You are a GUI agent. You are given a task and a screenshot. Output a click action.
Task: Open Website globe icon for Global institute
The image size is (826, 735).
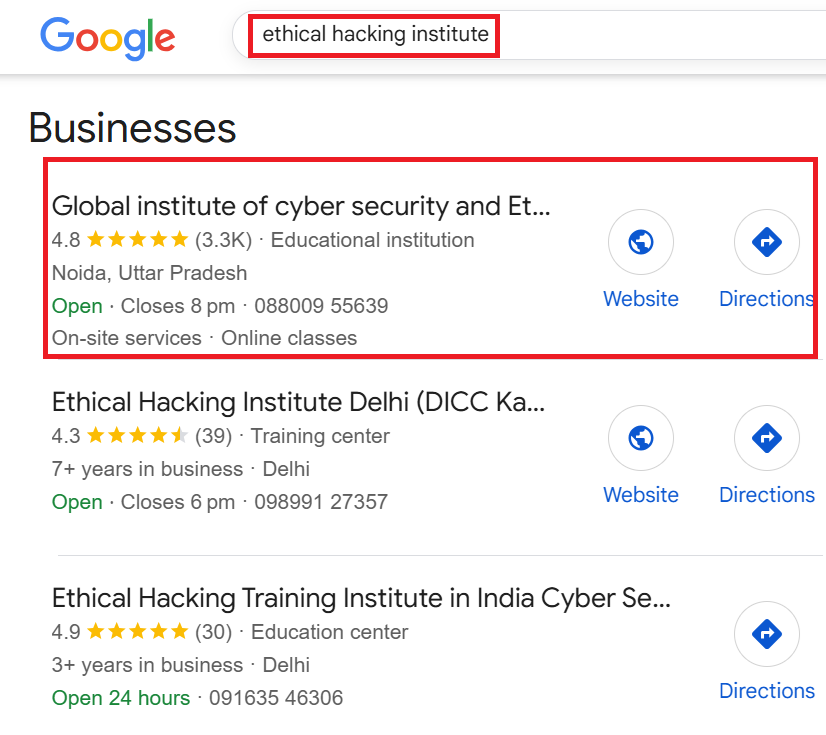pos(641,242)
